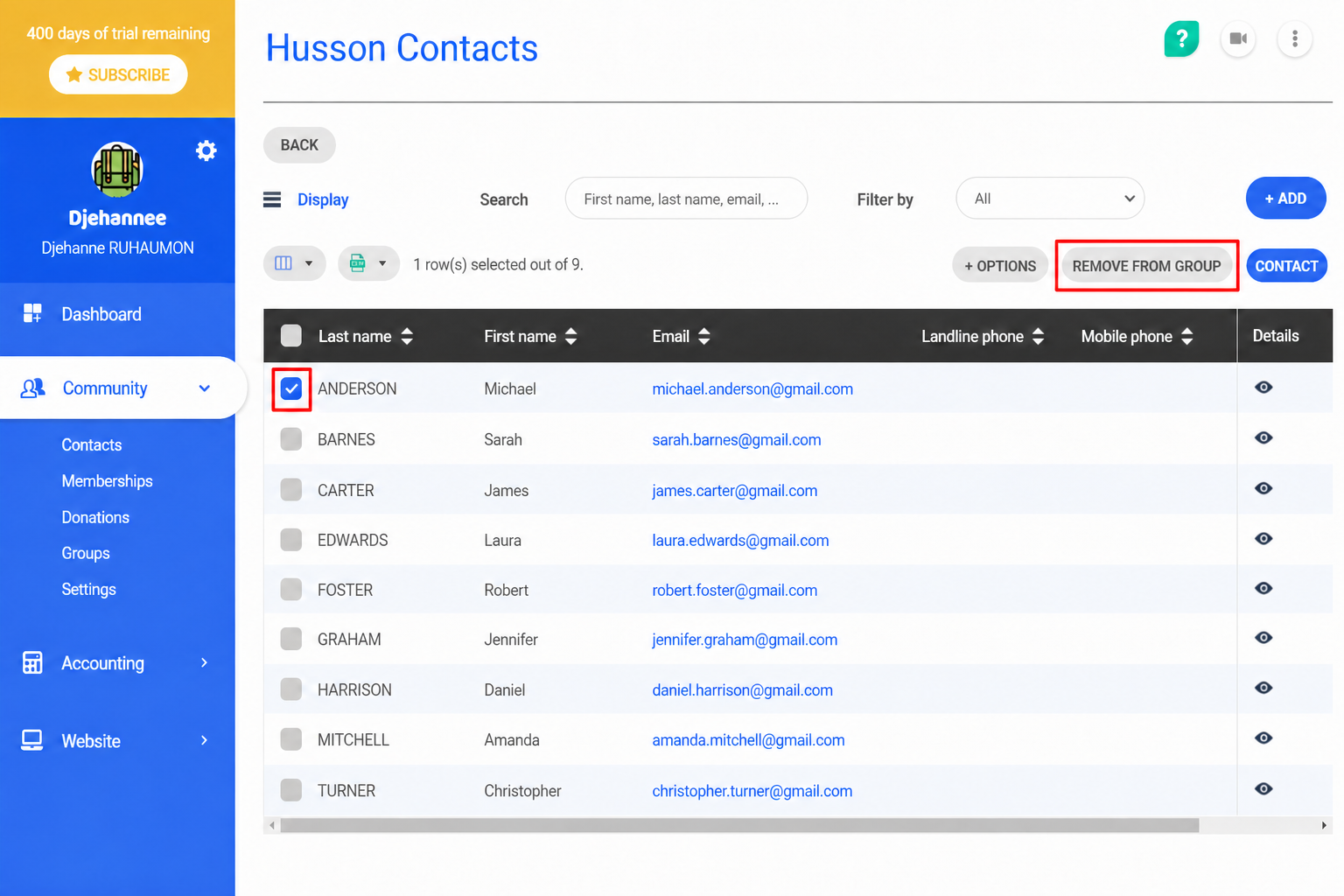The image size is (1344, 896).
Task: Open the Filter by All dropdown
Action: [1050, 199]
